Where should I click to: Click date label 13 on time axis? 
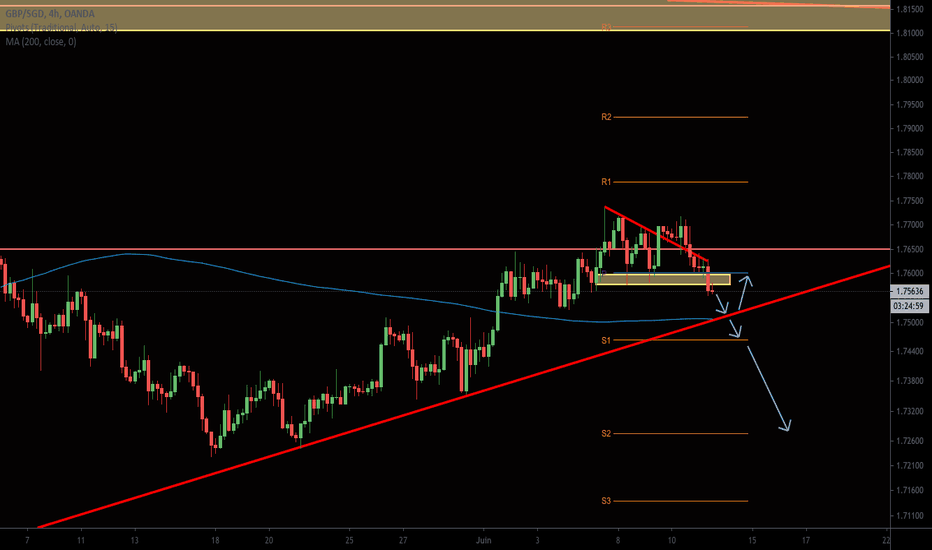(x=135, y=540)
